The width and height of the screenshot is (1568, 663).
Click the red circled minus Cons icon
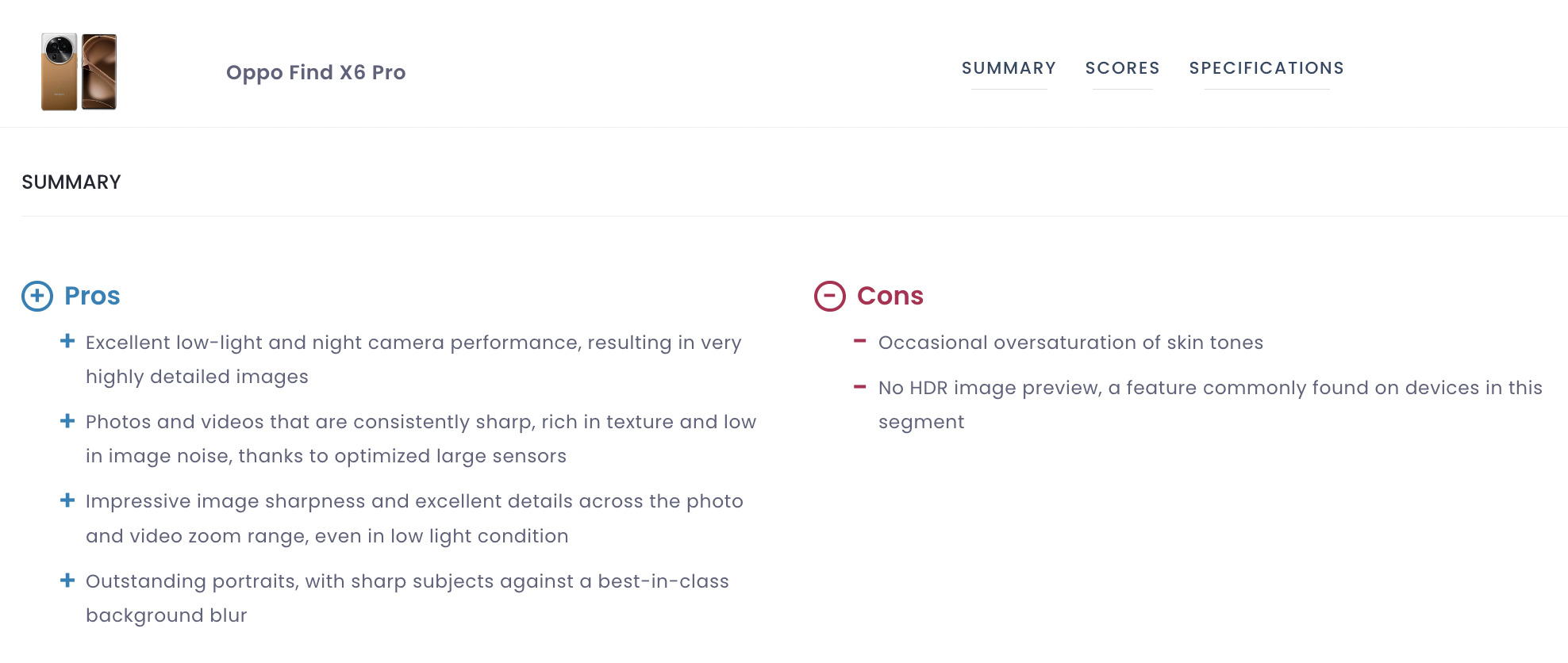pyautogui.click(x=830, y=296)
